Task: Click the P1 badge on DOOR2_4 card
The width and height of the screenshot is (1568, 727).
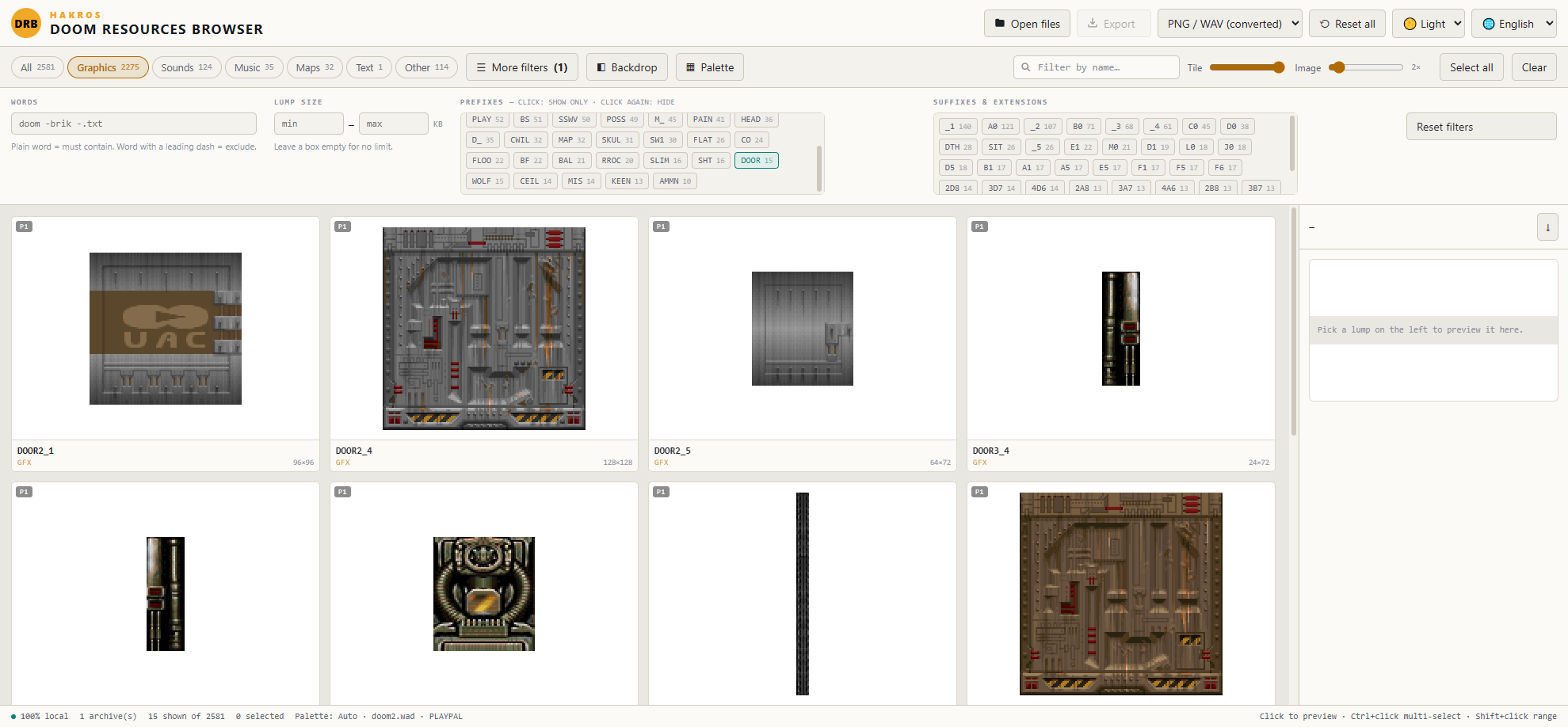Action: (343, 226)
